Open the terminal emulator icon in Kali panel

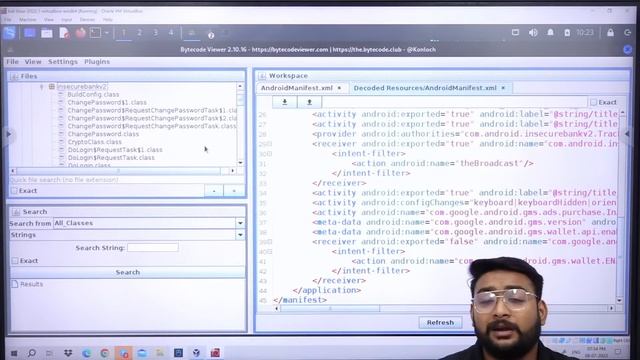pyautogui.click(x=95, y=33)
